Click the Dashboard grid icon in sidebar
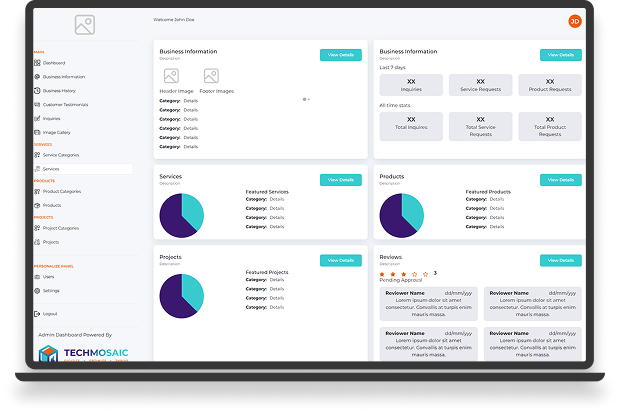Screen dimensions: 620x412 (37, 63)
